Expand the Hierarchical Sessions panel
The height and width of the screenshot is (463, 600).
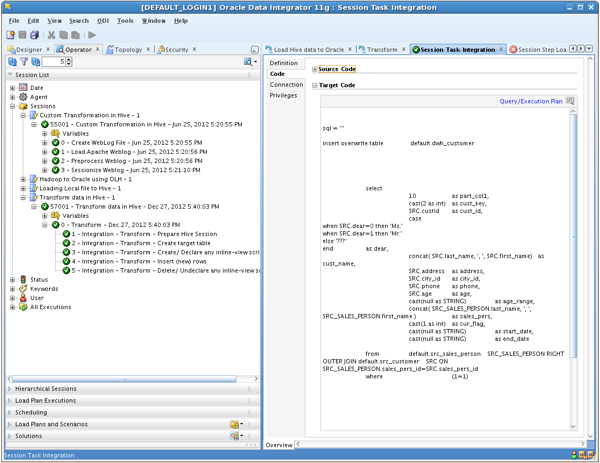[10, 388]
